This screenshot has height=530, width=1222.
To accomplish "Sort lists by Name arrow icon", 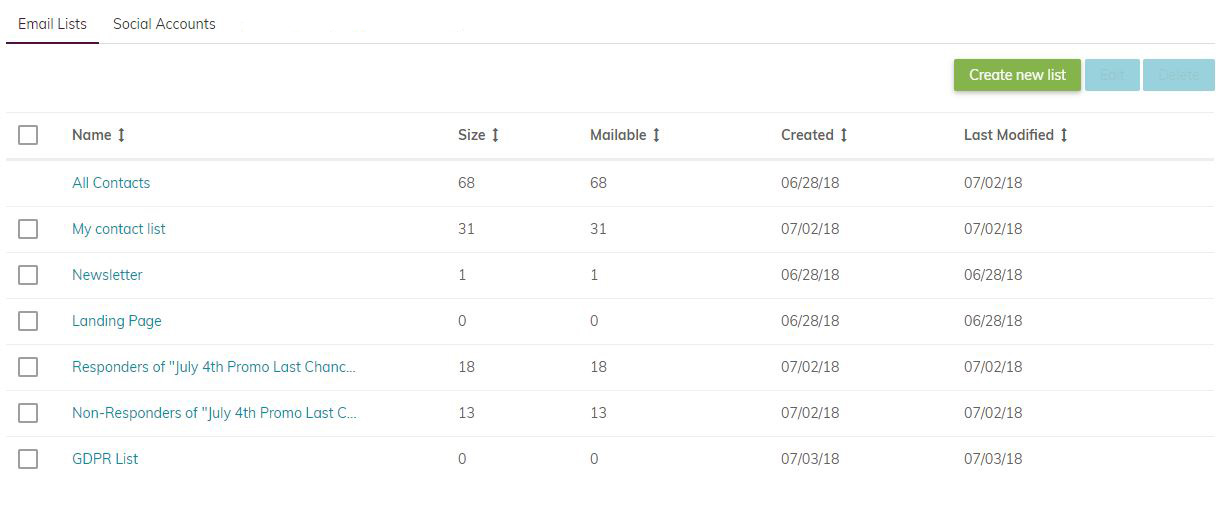I will click(x=122, y=135).
